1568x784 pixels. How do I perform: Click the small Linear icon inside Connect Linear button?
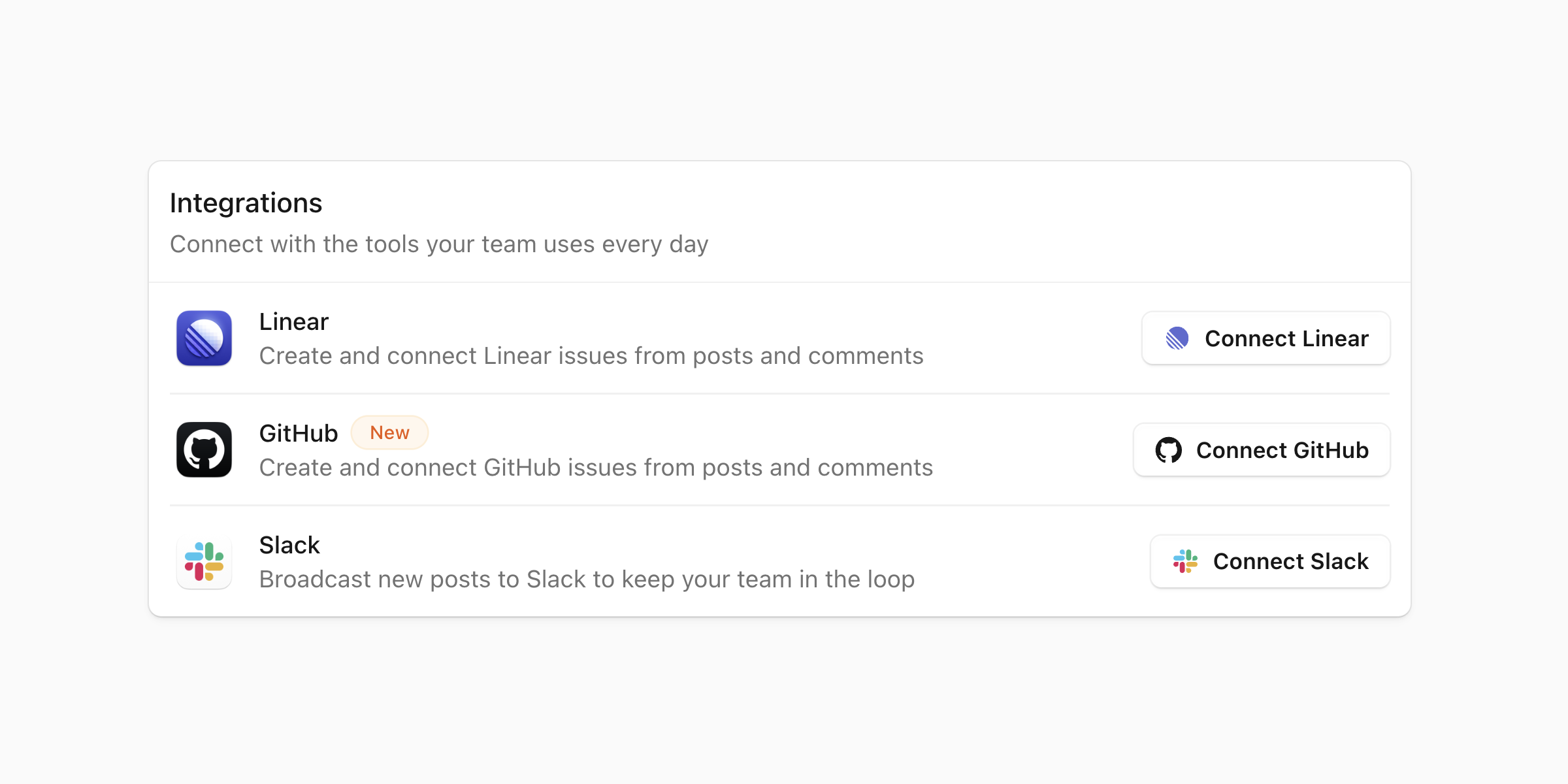(1177, 338)
